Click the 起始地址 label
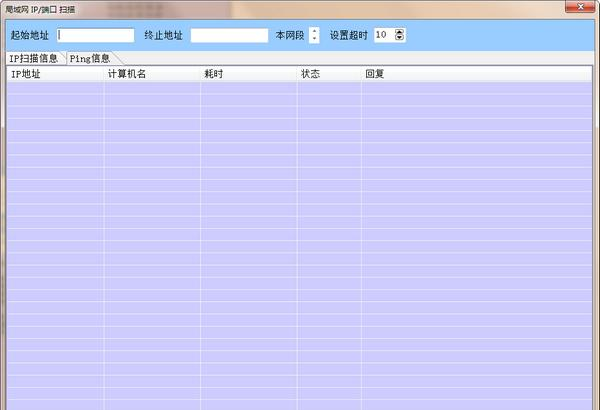Screen dimensions: 600x410 (30, 35)
